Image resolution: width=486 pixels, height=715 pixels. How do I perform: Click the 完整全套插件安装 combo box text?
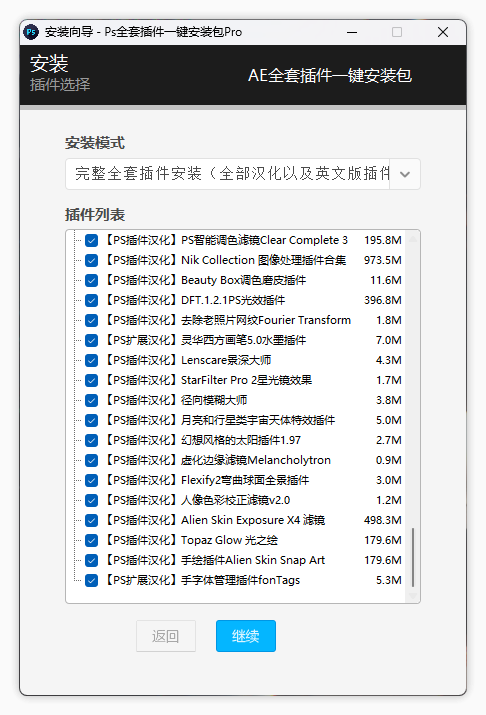(233, 174)
